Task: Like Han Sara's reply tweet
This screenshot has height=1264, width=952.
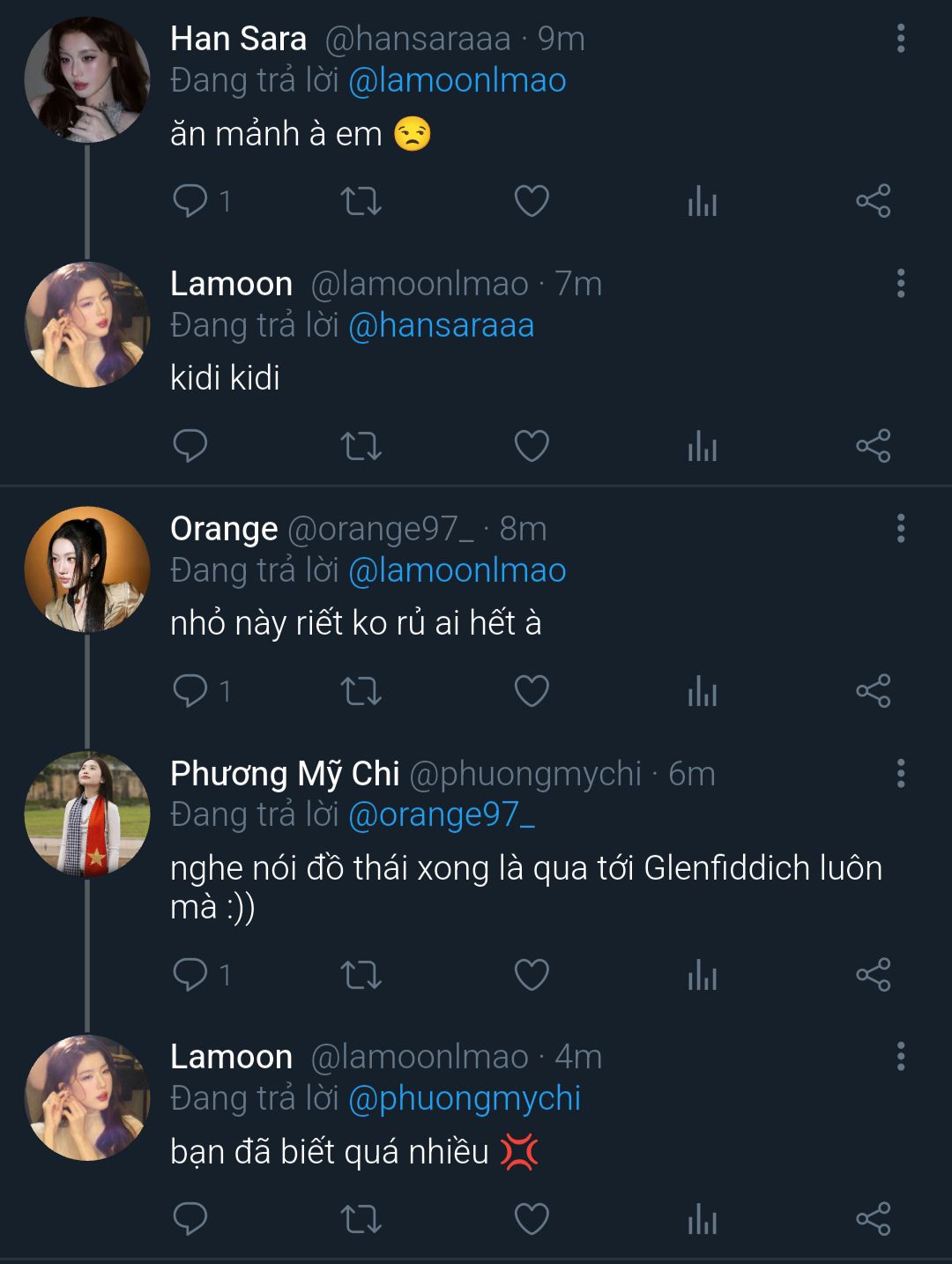Action: [532, 201]
